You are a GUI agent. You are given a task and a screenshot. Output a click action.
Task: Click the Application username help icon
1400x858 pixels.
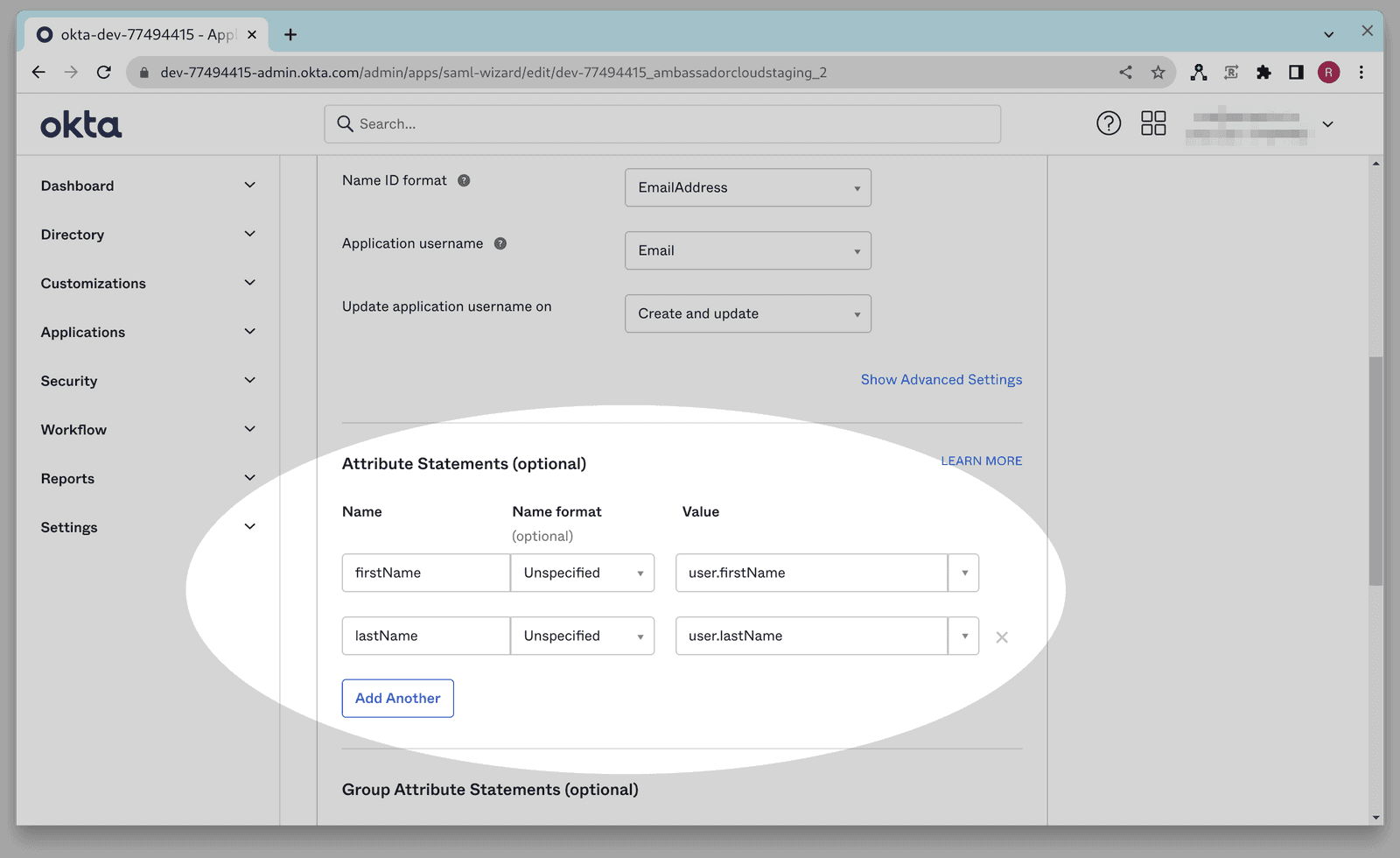coord(500,243)
